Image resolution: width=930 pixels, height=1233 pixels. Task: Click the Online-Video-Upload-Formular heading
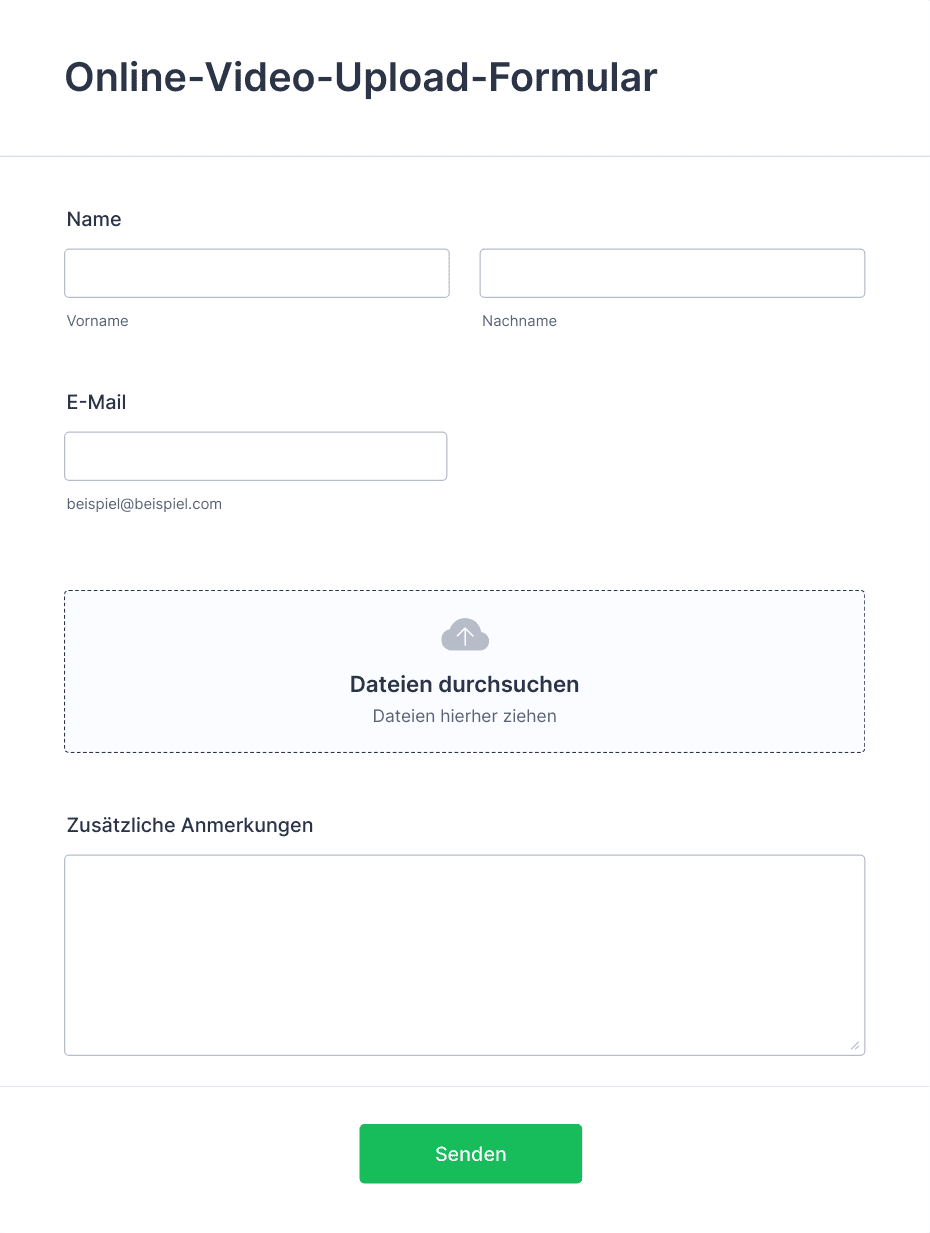click(361, 77)
